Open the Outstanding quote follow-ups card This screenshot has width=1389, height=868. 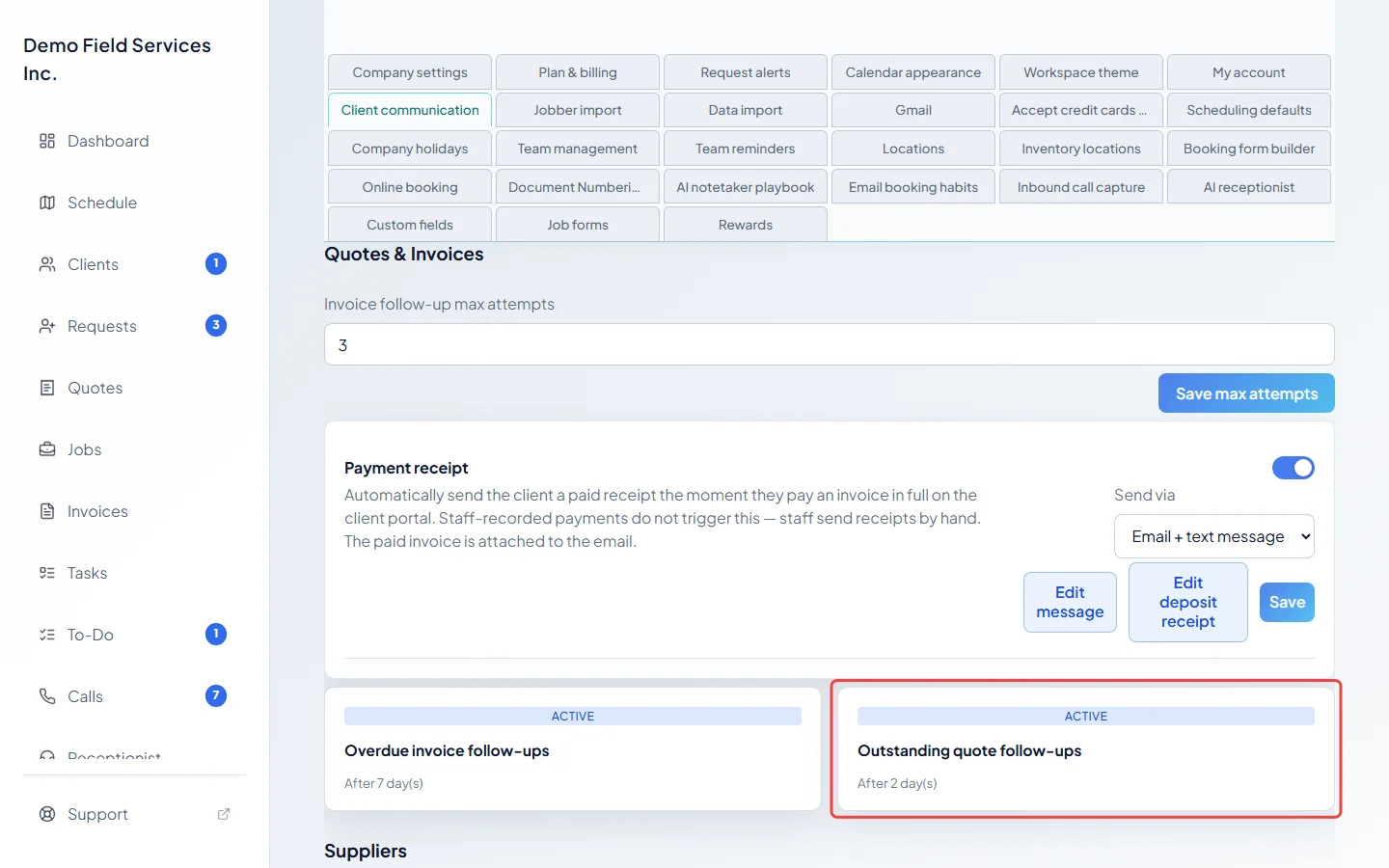[x=1086, y=748]
